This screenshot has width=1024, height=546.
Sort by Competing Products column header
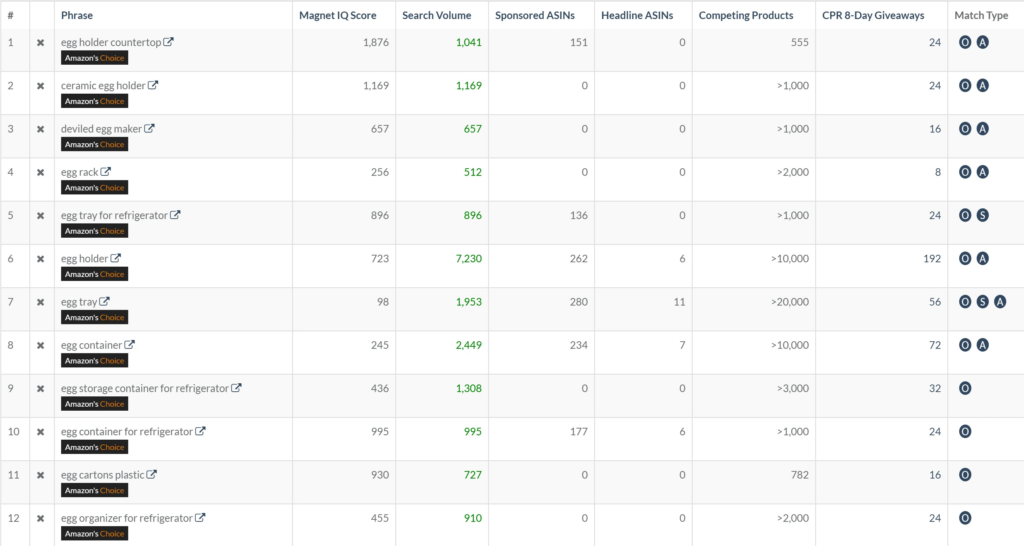tap(745, 15)
